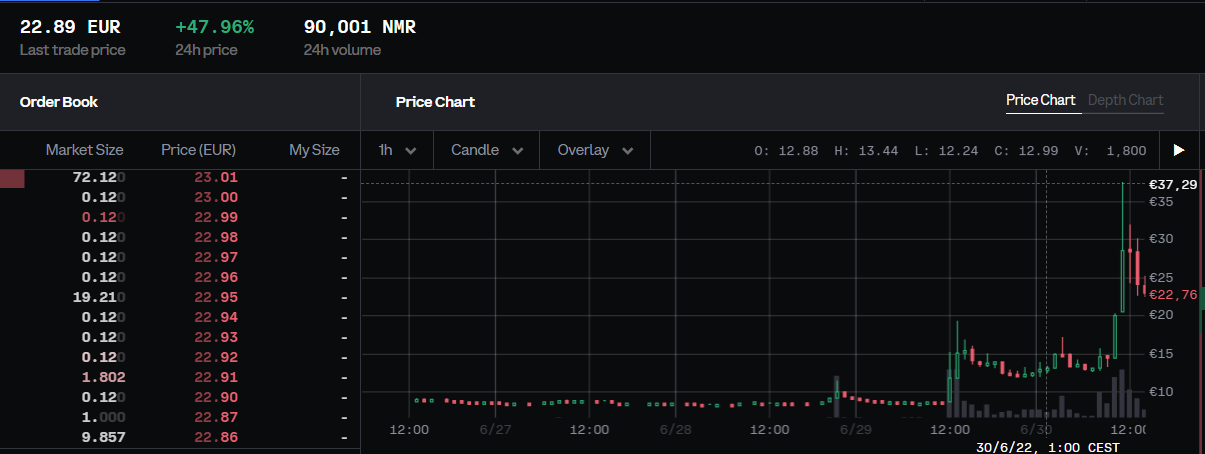
Task: Click the play arrow icon in chart toolbar
Action: pyautogui.click(x=1178, y=150)
